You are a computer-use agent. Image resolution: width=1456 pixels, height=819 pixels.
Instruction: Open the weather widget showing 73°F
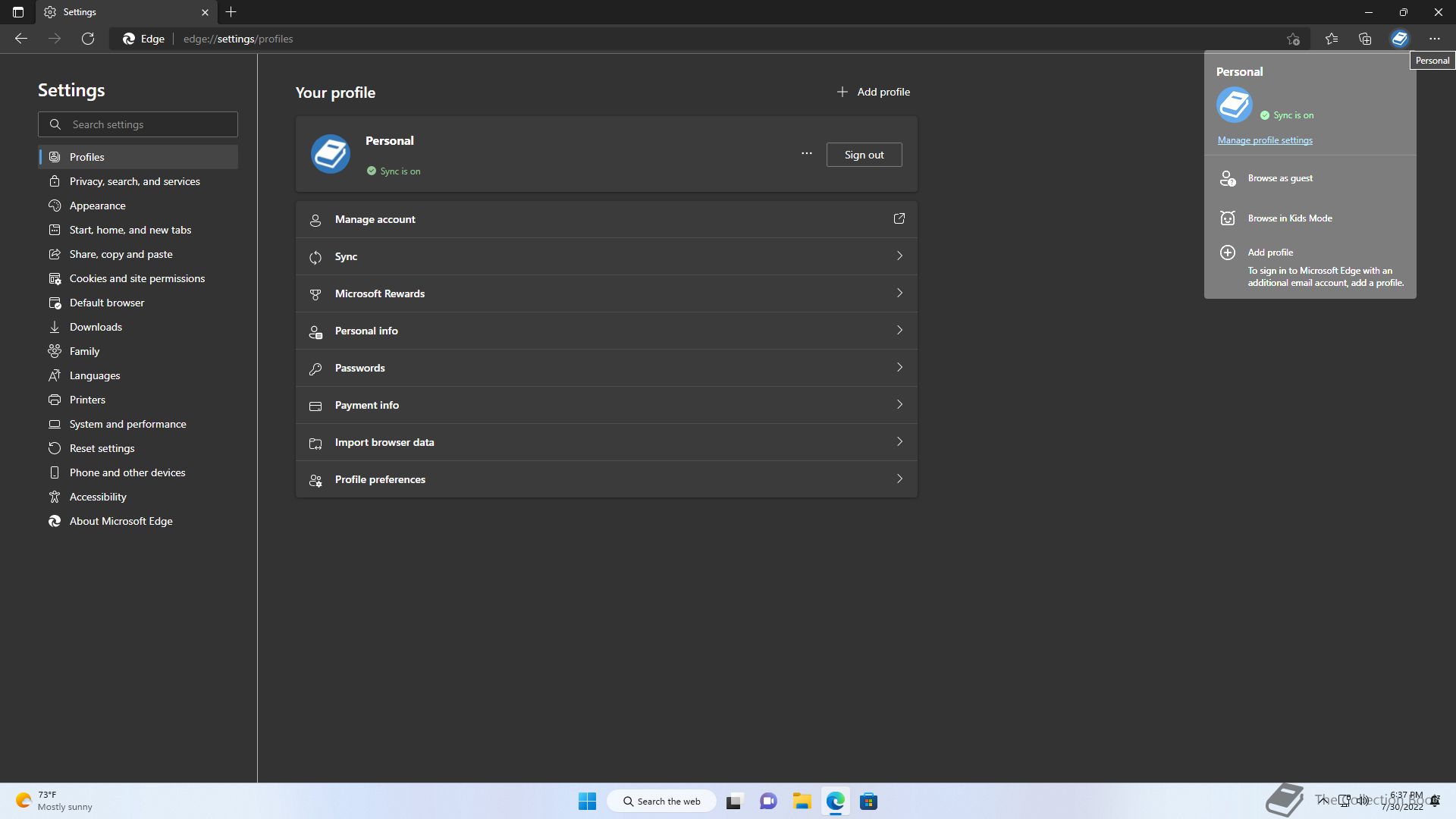pyautogui.click(x=55, y=801)
